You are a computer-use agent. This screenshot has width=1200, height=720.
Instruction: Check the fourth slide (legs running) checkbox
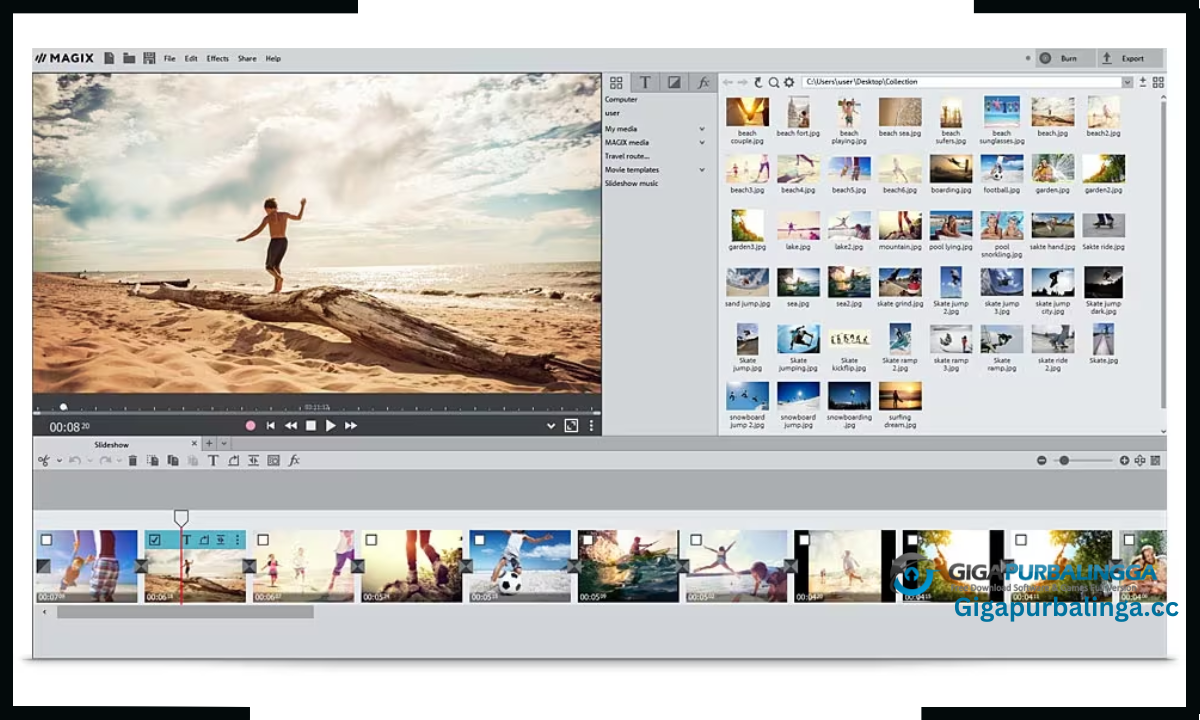click(371, 540)
